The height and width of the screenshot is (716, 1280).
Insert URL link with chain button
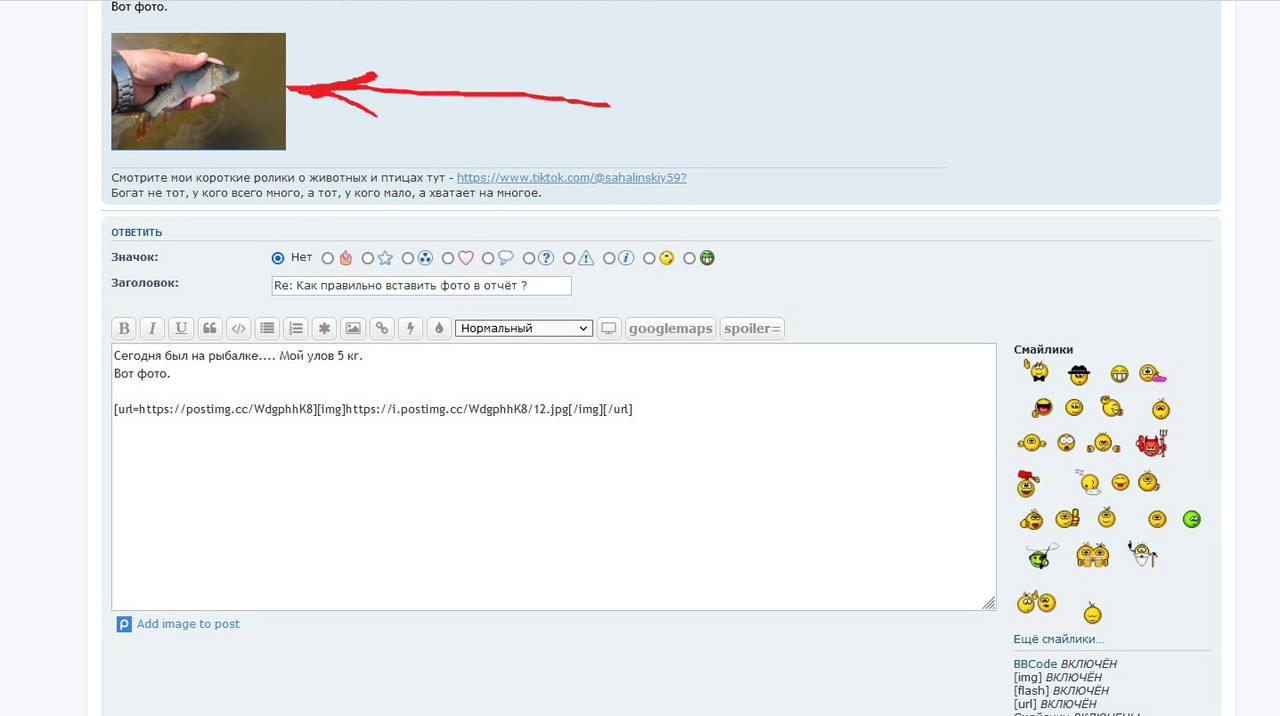click(382, 328)
